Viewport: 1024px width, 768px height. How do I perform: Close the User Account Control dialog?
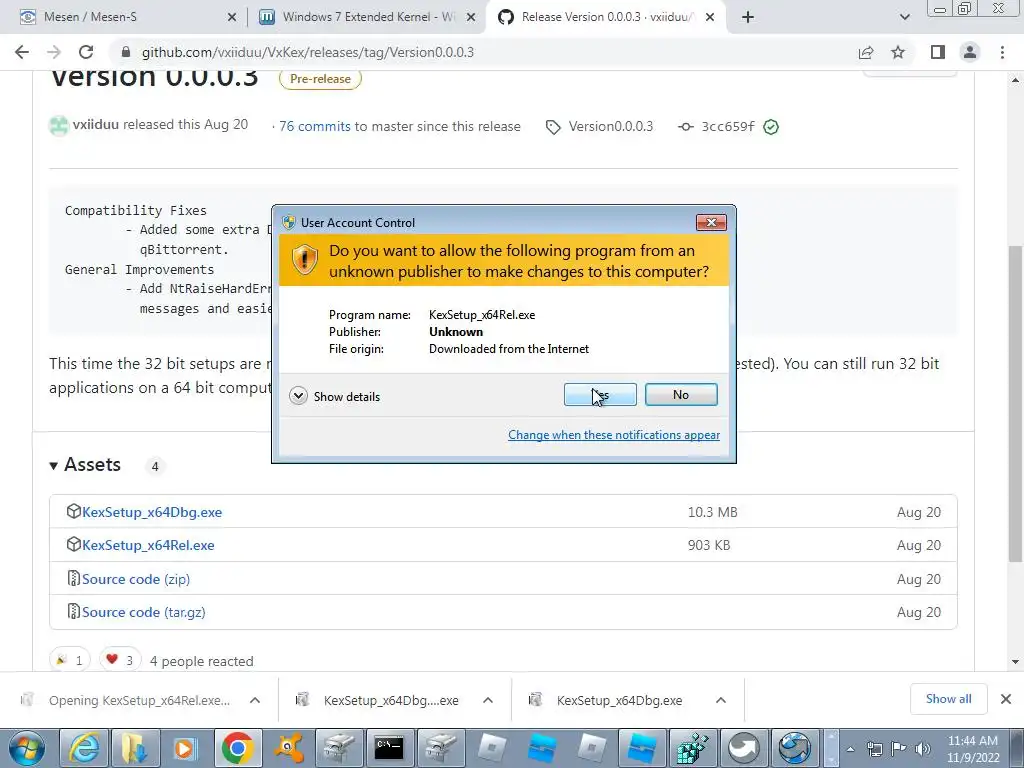coord(711,223)
